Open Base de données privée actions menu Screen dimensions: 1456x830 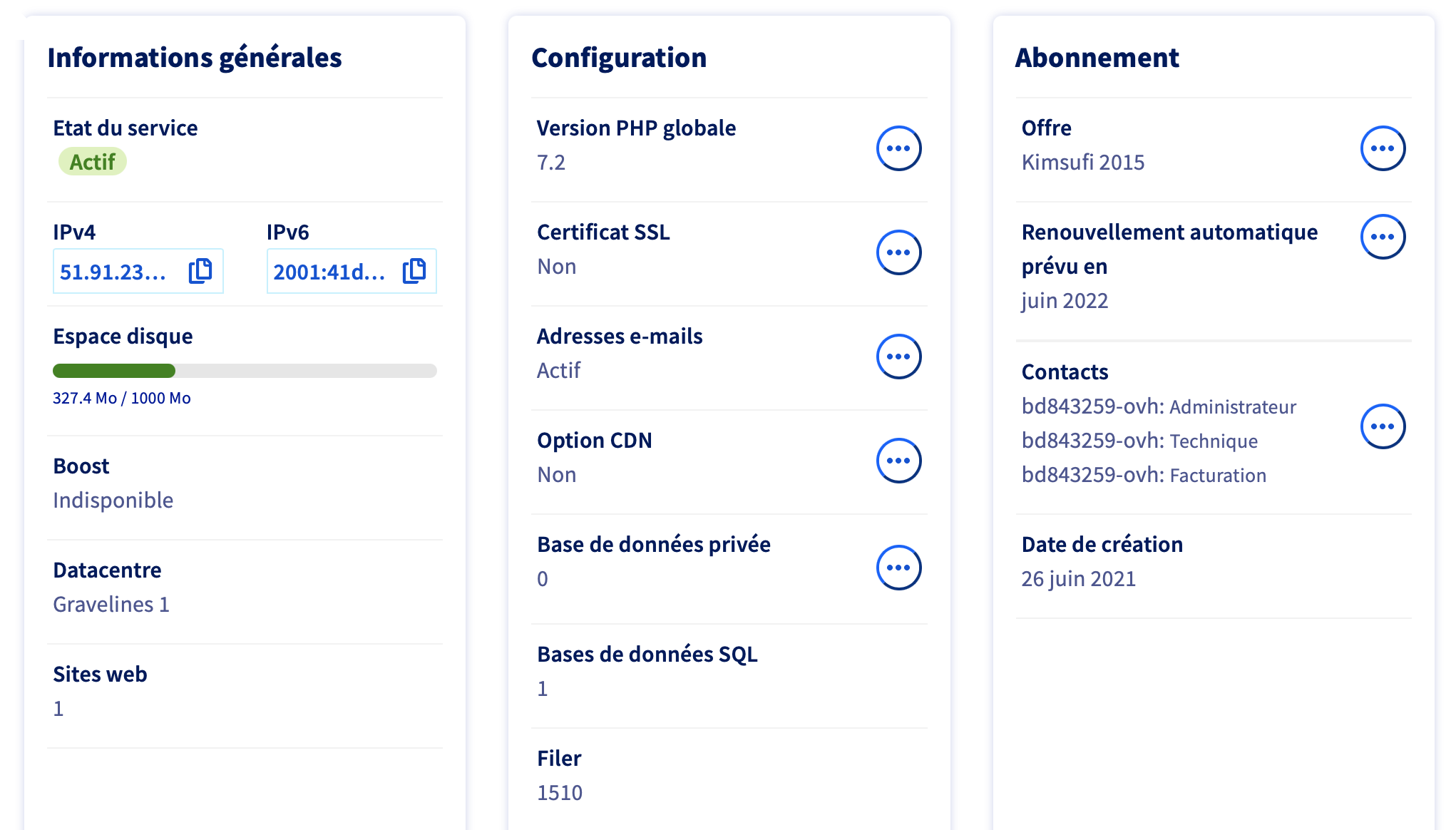[898, 568]
